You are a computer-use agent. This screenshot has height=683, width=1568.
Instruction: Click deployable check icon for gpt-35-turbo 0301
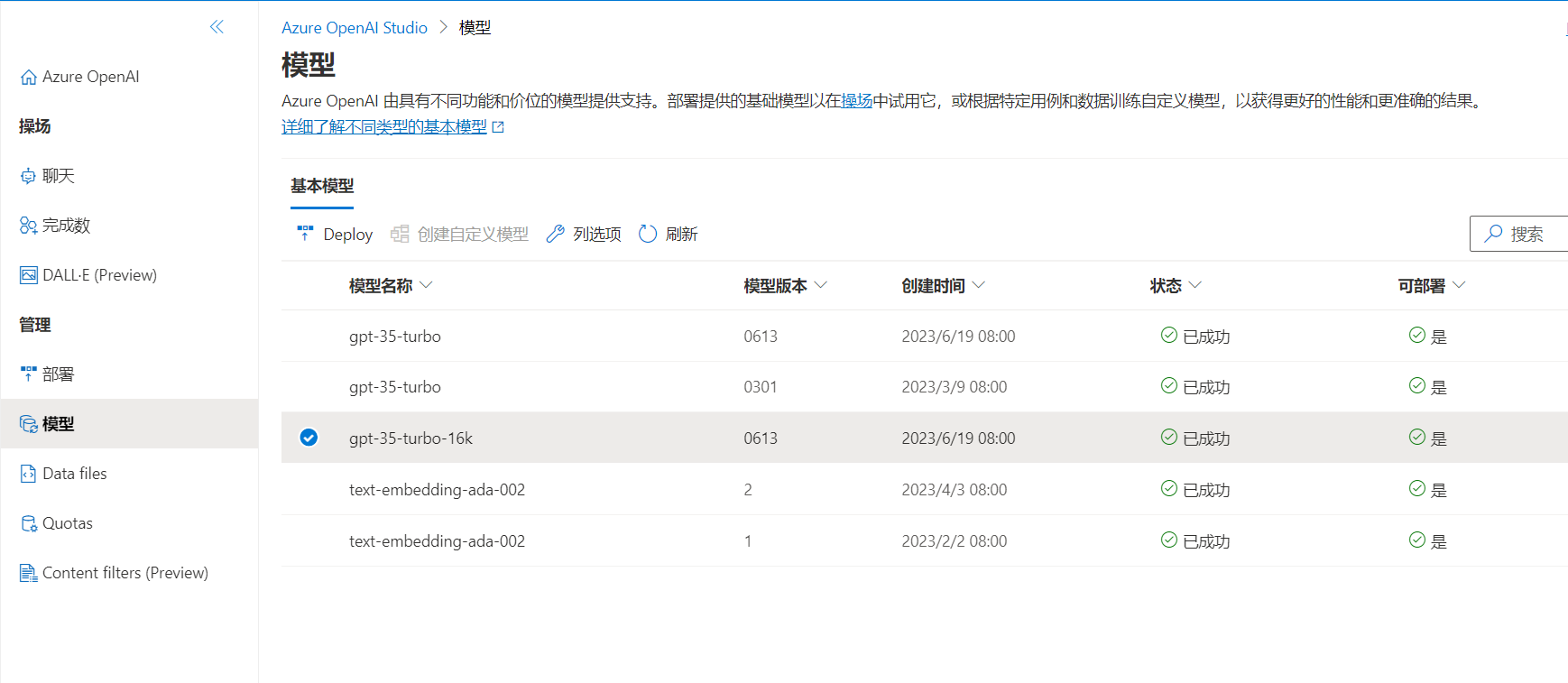1417,385
